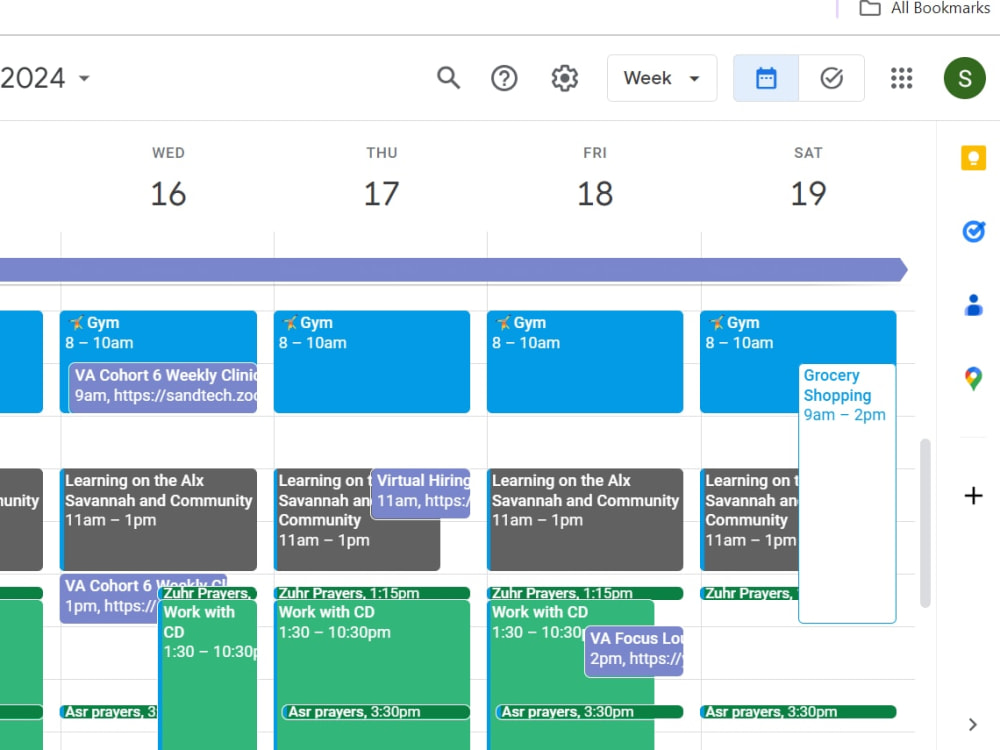Click the Get add-ons plus icon

pyautogui.click(x=973, y=496)
